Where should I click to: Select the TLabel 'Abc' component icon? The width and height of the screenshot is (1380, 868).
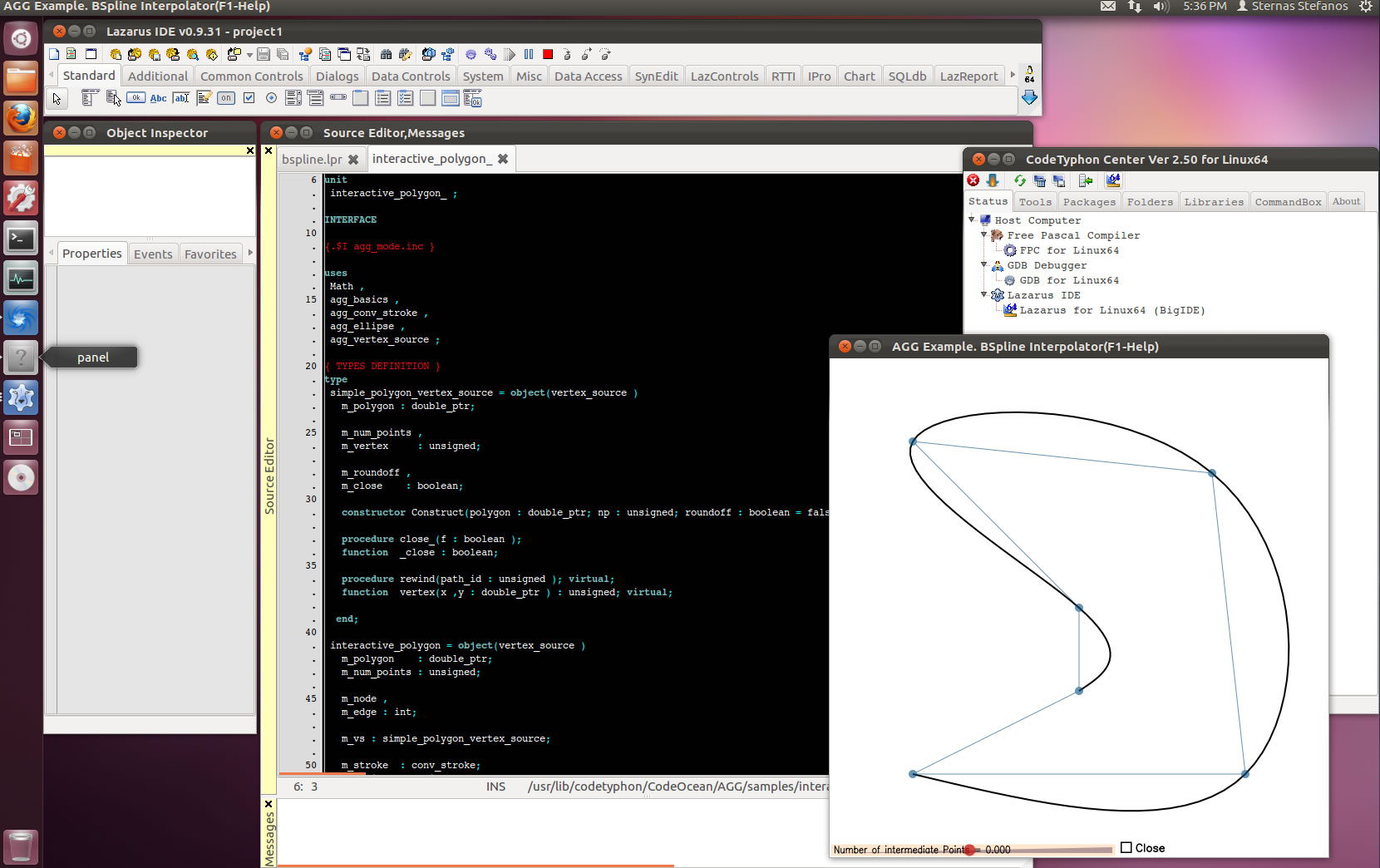tap(158, 98)
